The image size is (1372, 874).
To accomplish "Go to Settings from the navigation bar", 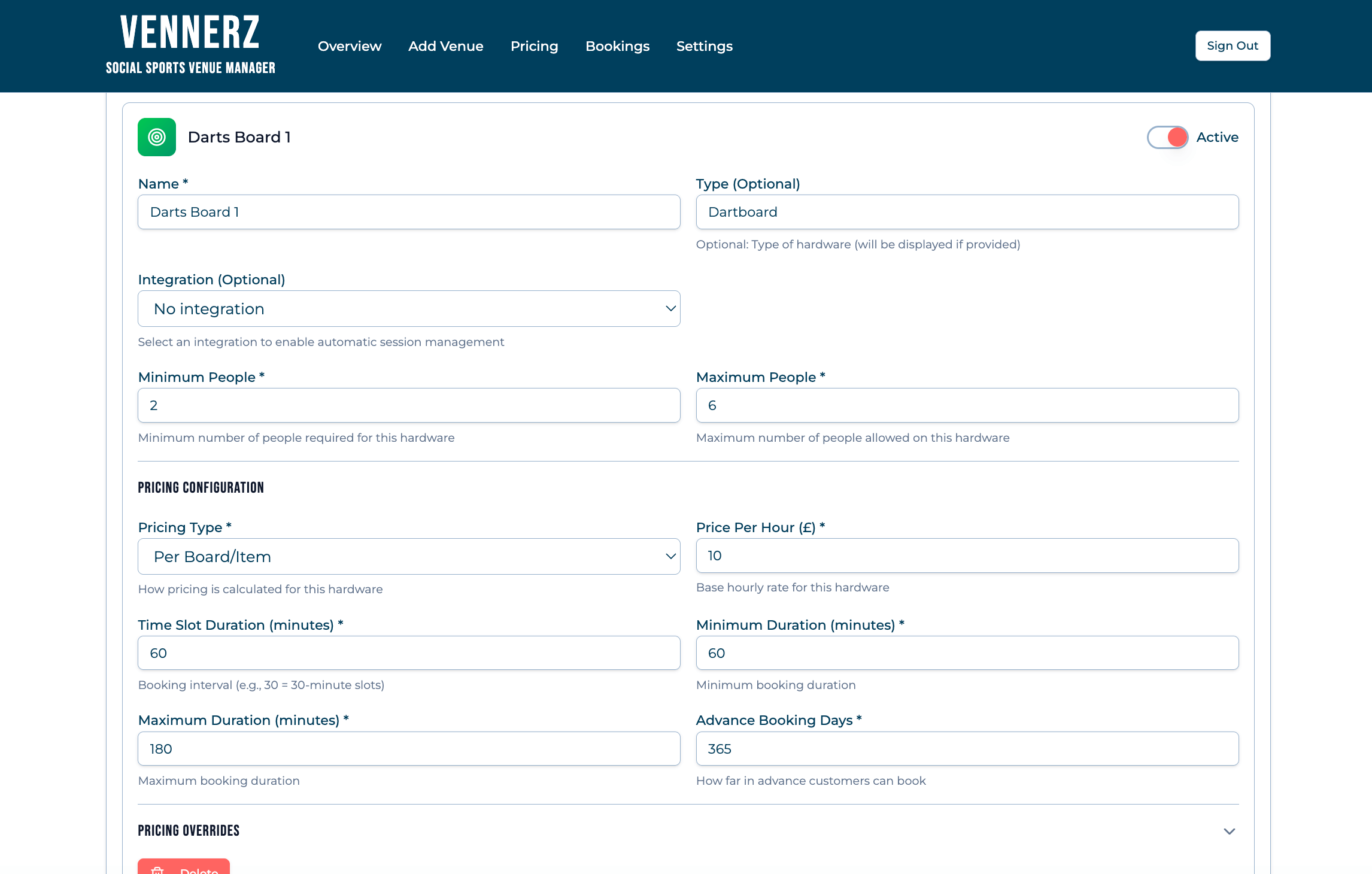I will [704, 46].
